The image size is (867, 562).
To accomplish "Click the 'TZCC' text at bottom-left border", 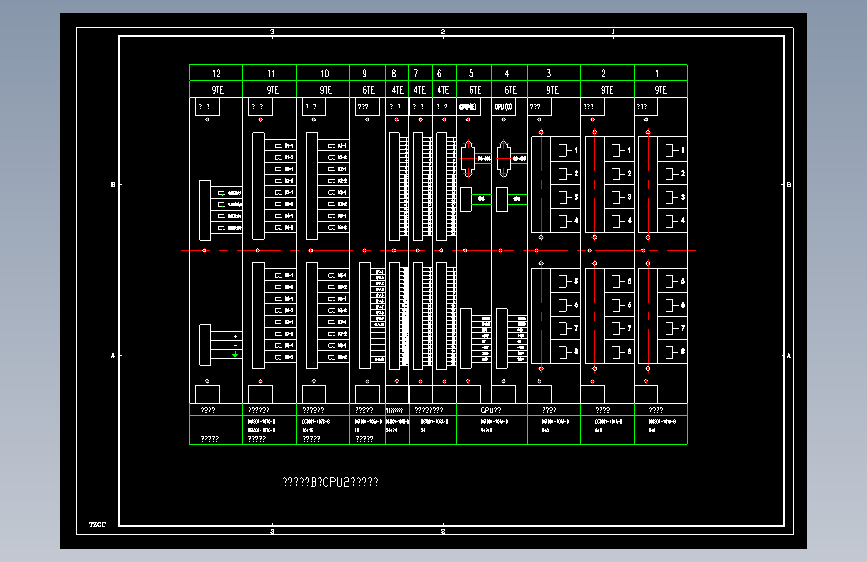I will click(x=97, y=524).
